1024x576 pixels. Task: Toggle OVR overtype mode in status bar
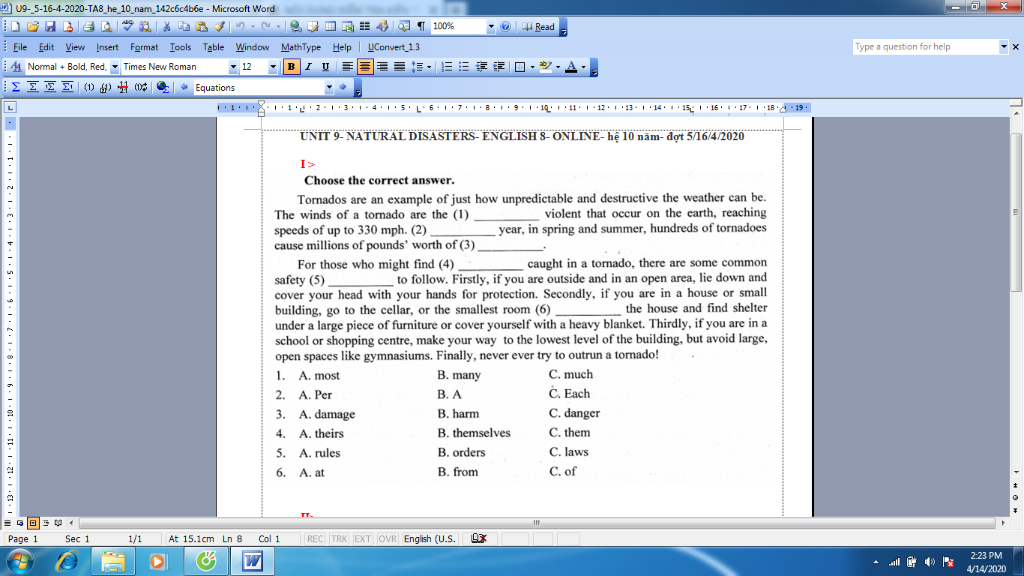pyautogui.click(x=387, y=539)
